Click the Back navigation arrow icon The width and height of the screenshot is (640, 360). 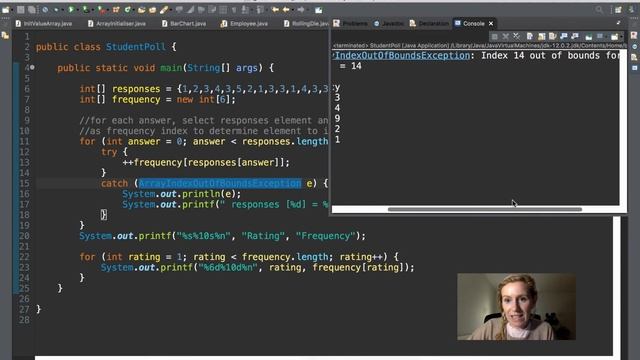[x=286, y=9]
